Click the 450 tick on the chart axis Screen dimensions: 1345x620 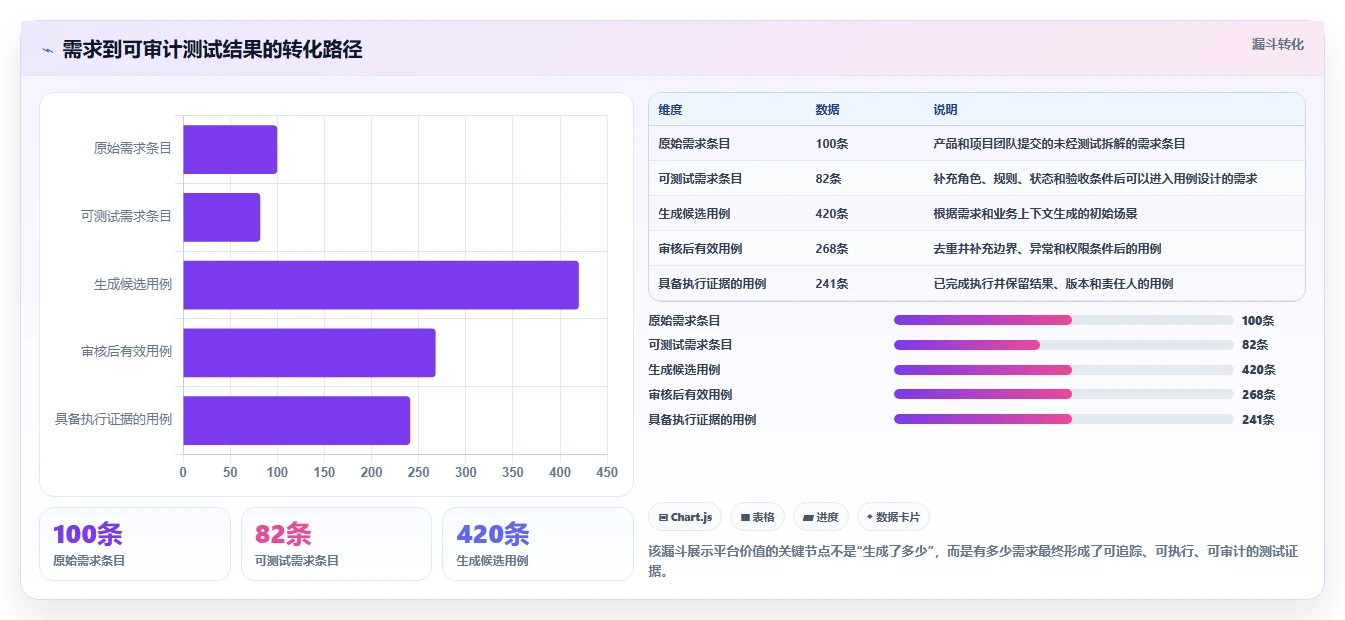tap(607, 472)
